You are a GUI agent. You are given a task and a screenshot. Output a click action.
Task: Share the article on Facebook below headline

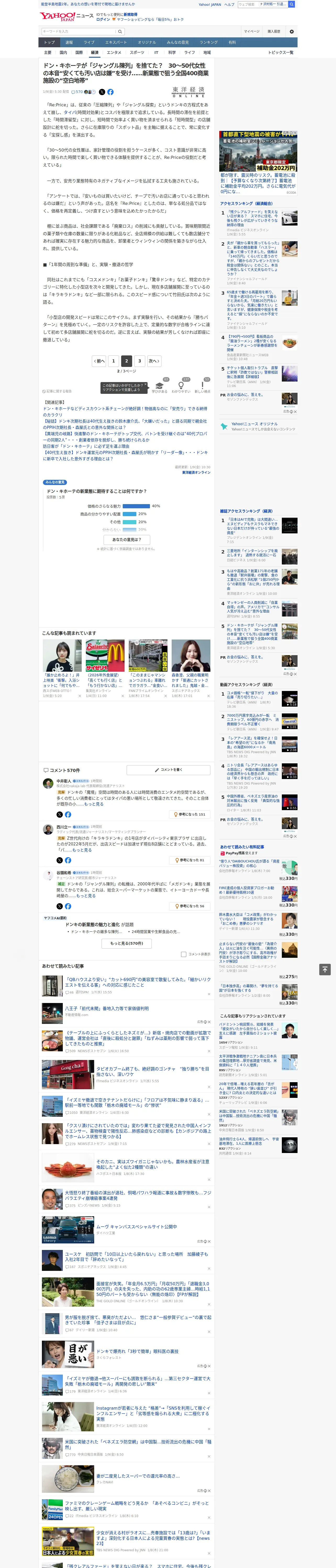click(110, 92)
